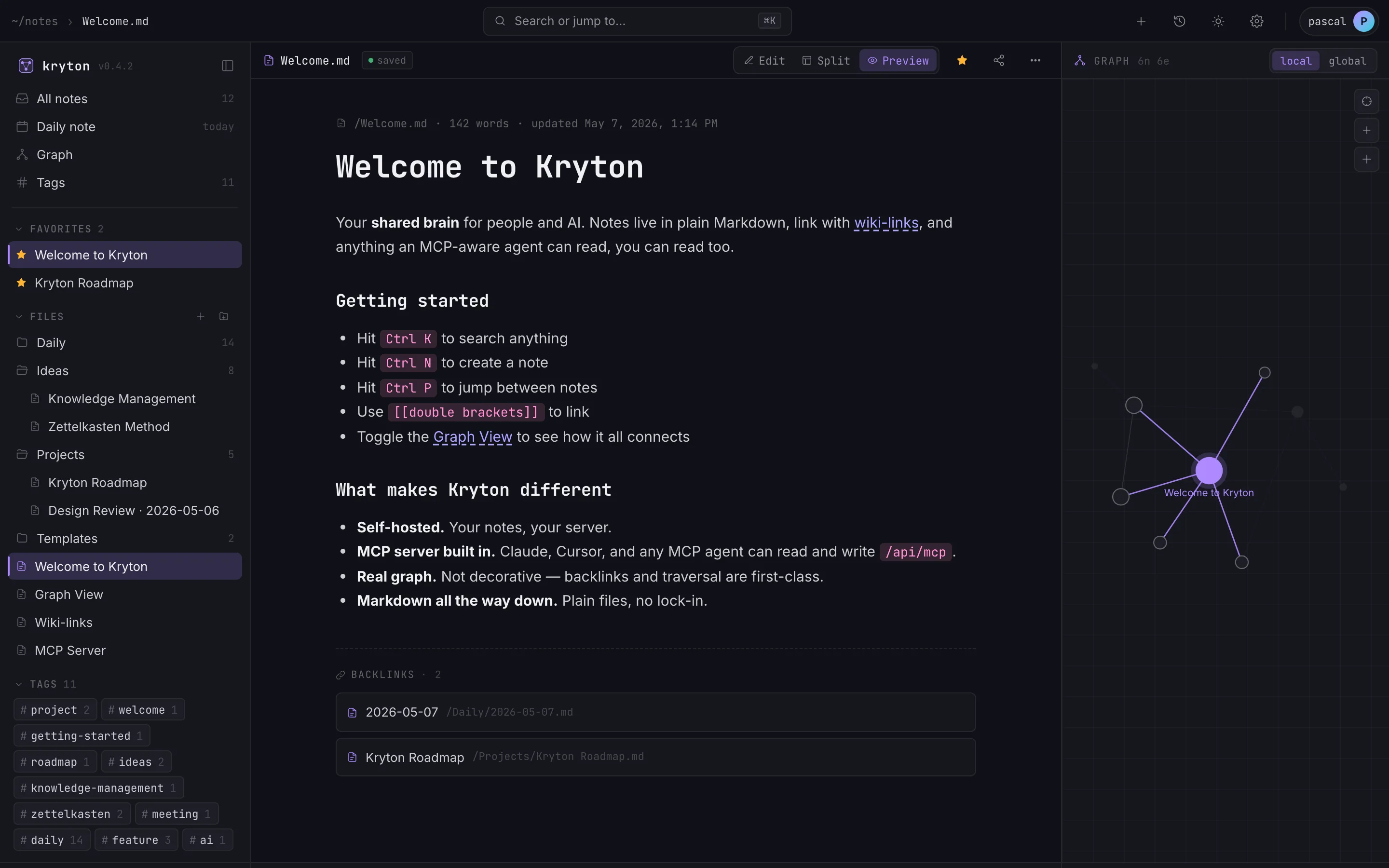
Task: Open the Graph View file
Action: point(125,595)
